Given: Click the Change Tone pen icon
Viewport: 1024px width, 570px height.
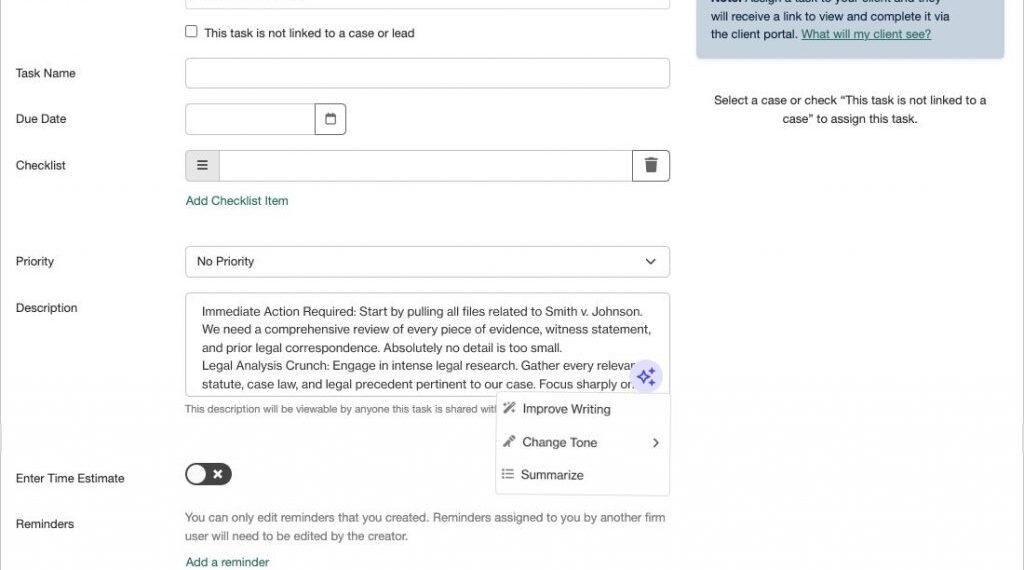Looking at the screenshot, I should coord(509,441).
